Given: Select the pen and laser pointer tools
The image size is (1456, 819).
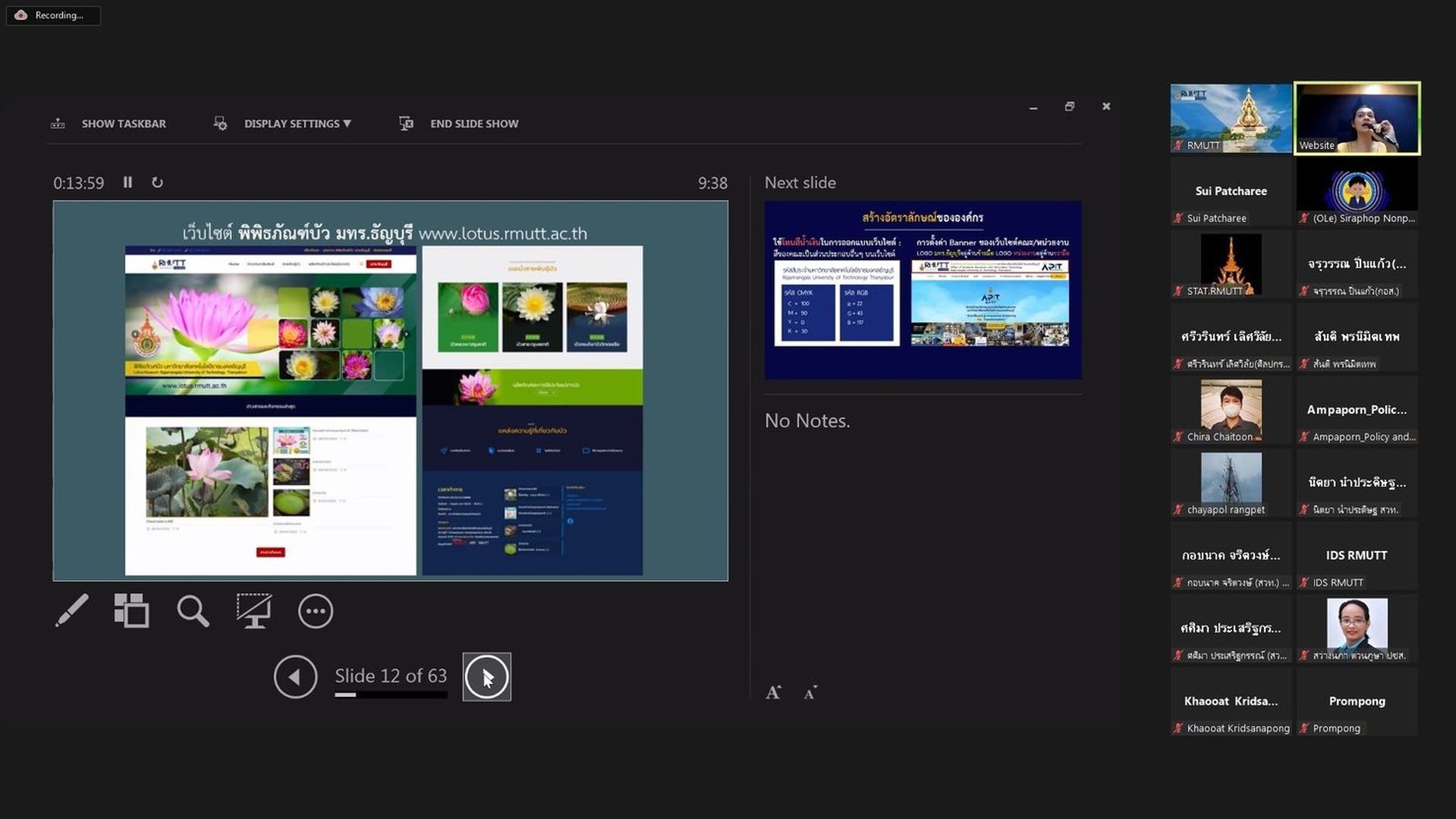Looking at the screenshot, I should pos(72,610).
